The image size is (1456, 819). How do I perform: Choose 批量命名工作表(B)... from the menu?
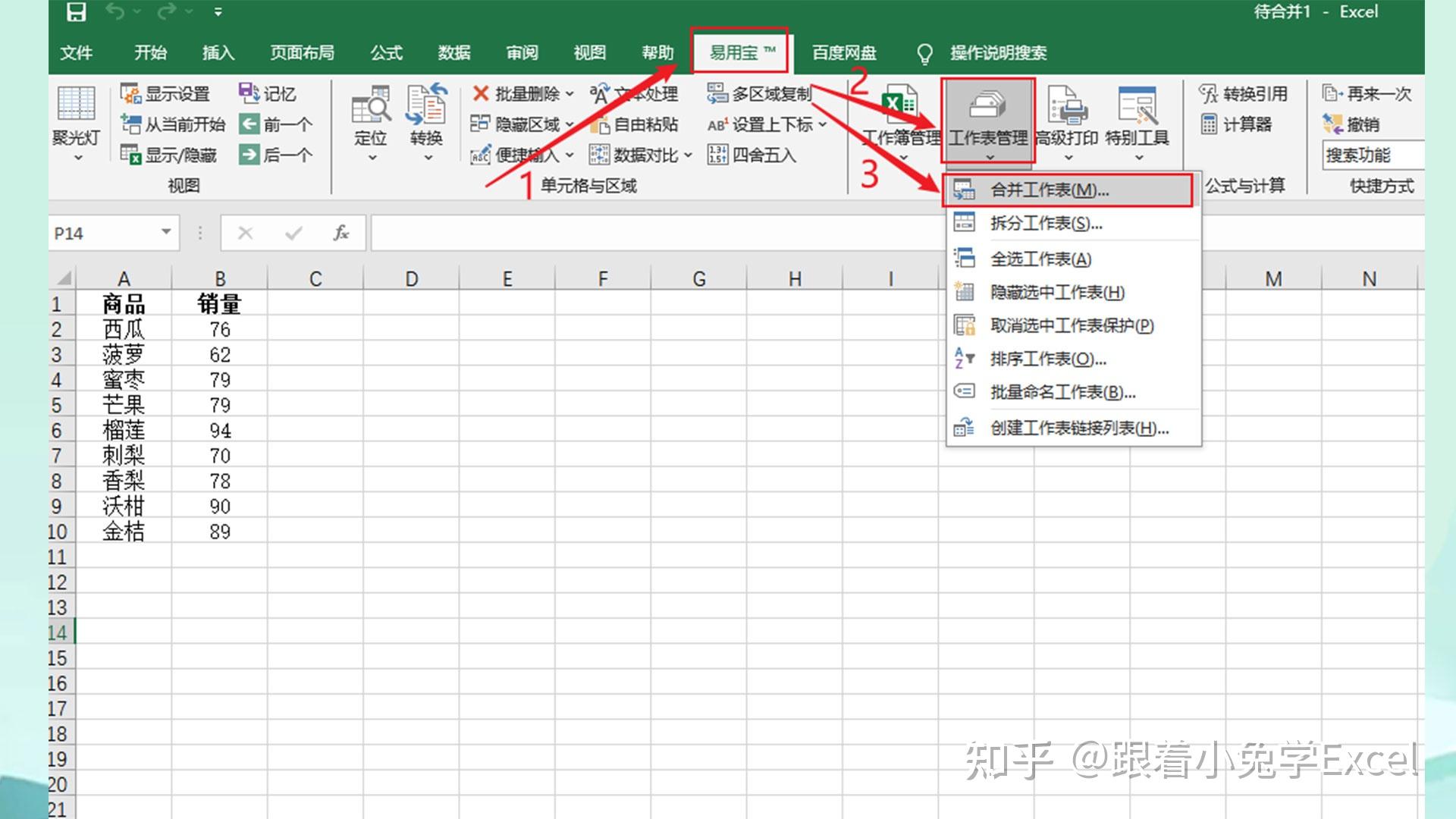coord(1074,392)
